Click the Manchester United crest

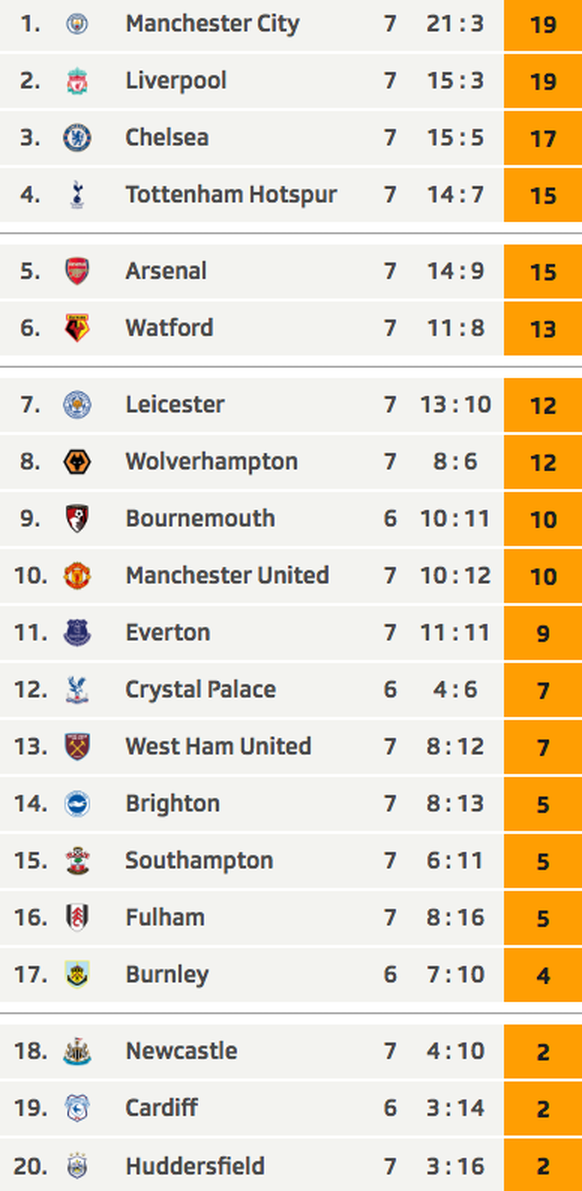[77, 575]
